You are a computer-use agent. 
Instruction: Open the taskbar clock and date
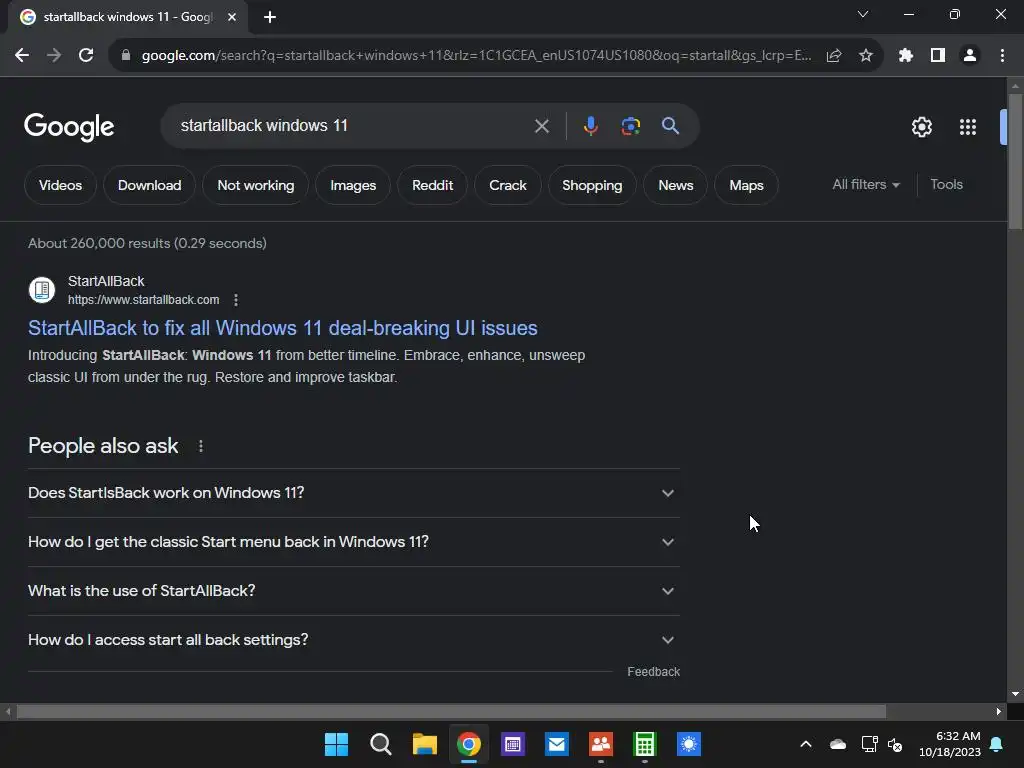[x=949, y=744]
